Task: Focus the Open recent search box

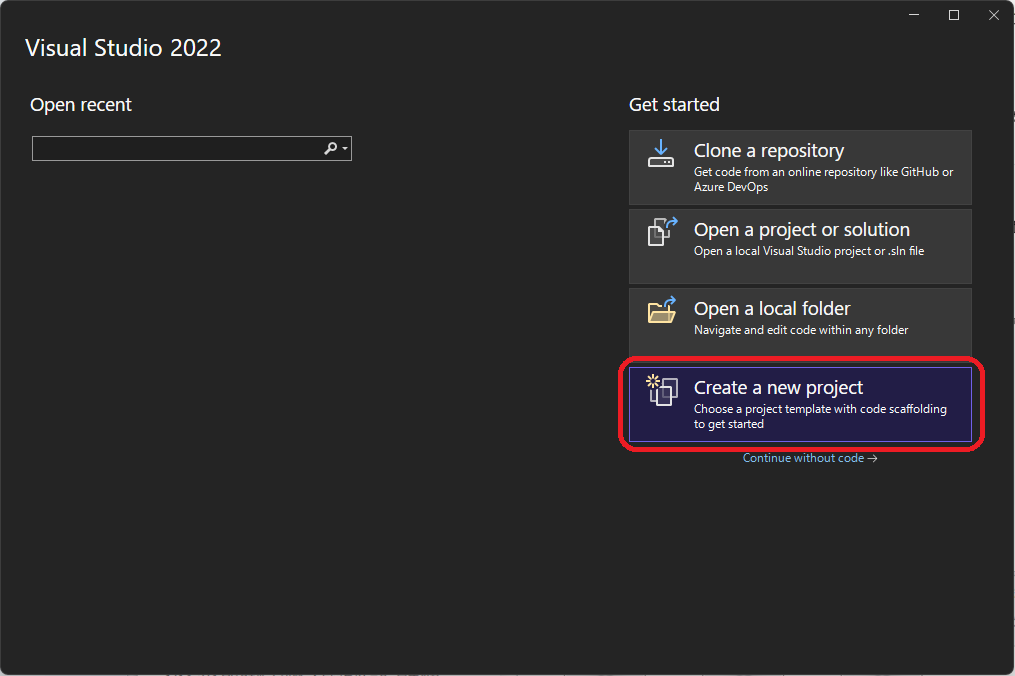Action: pos(192,148)
